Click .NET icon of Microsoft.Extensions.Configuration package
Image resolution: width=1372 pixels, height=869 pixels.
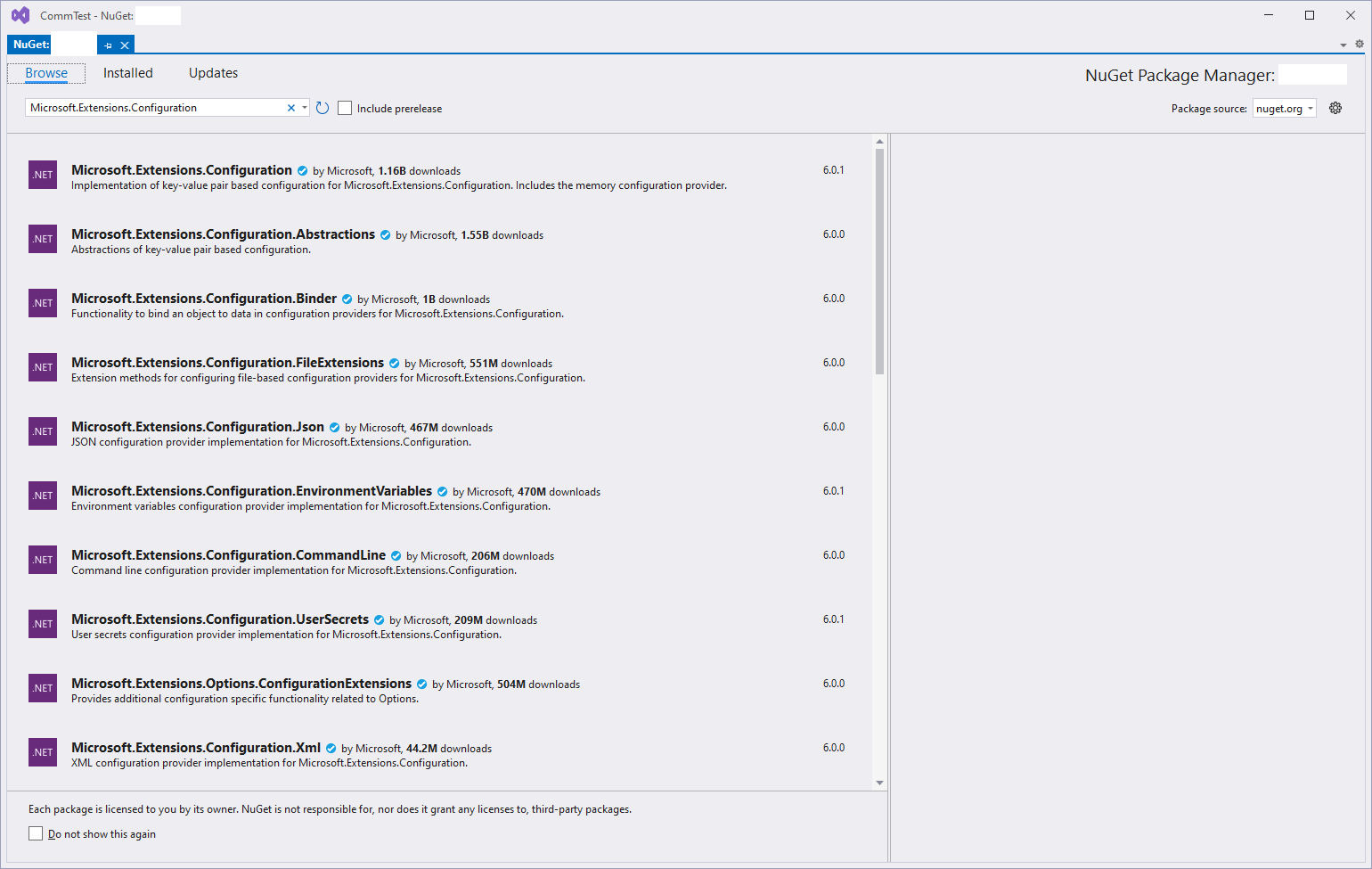[x=43, y=175]
